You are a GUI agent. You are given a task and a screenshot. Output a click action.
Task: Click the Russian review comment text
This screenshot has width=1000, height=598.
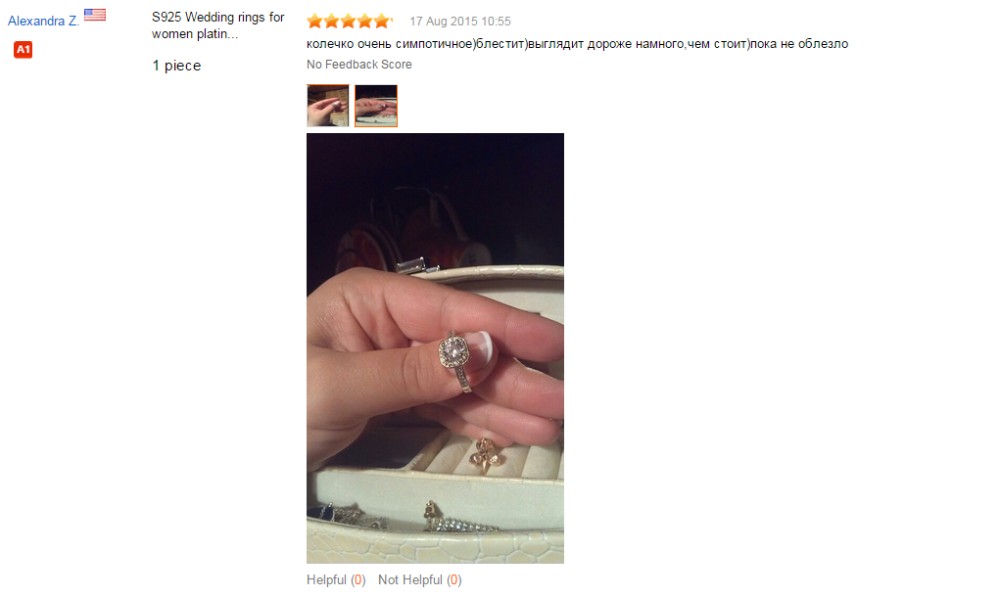(577, 44)
